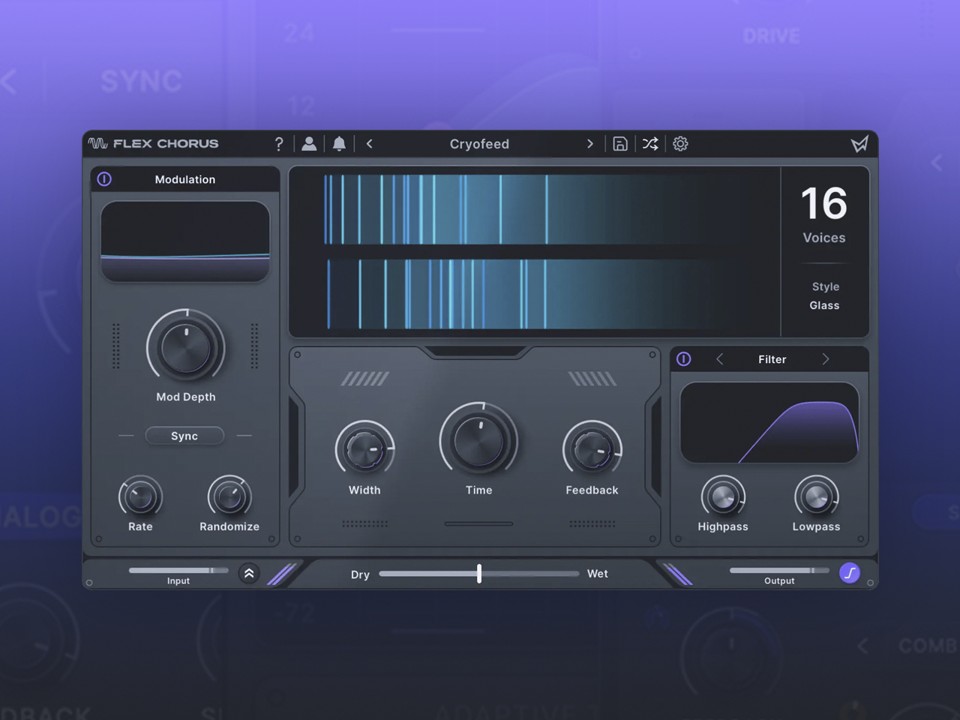Click the Lowpass knob

pyautogui.click(x=816, y=497)
